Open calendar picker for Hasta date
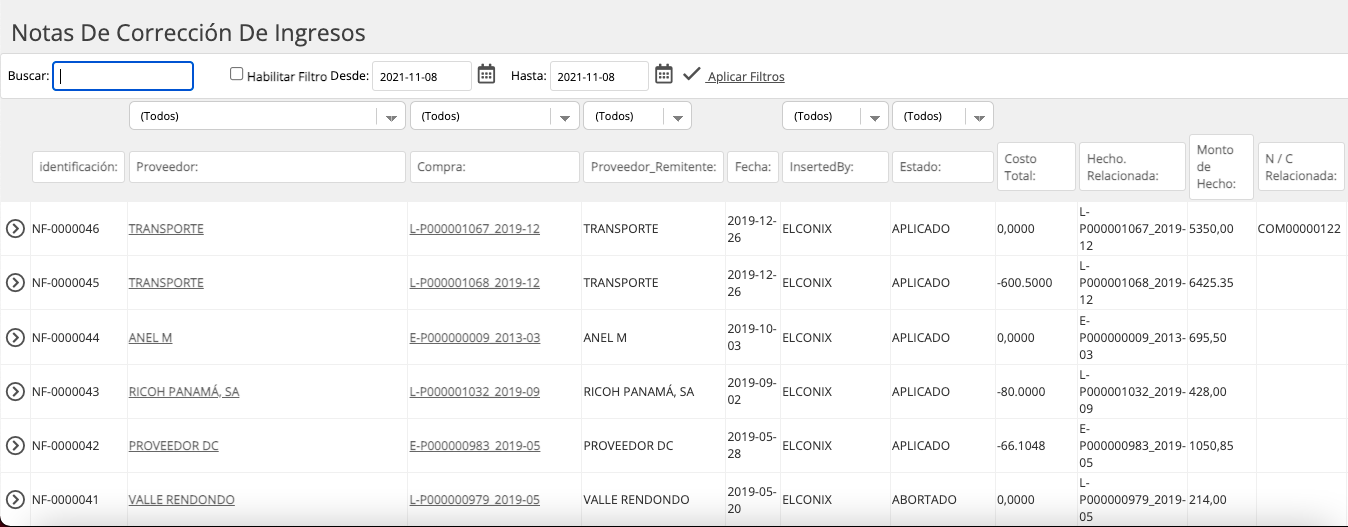The image size is (1348, 527). pos(664,74)
